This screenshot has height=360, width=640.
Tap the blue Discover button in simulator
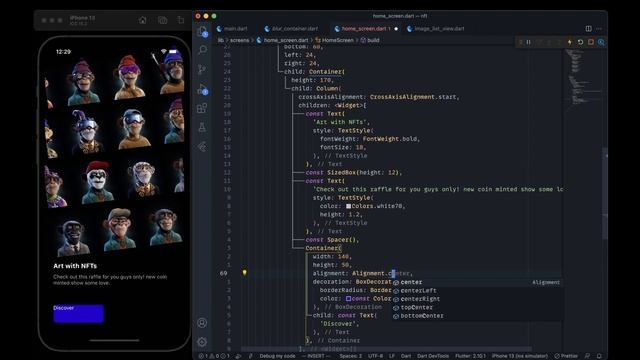pos(78,313)
